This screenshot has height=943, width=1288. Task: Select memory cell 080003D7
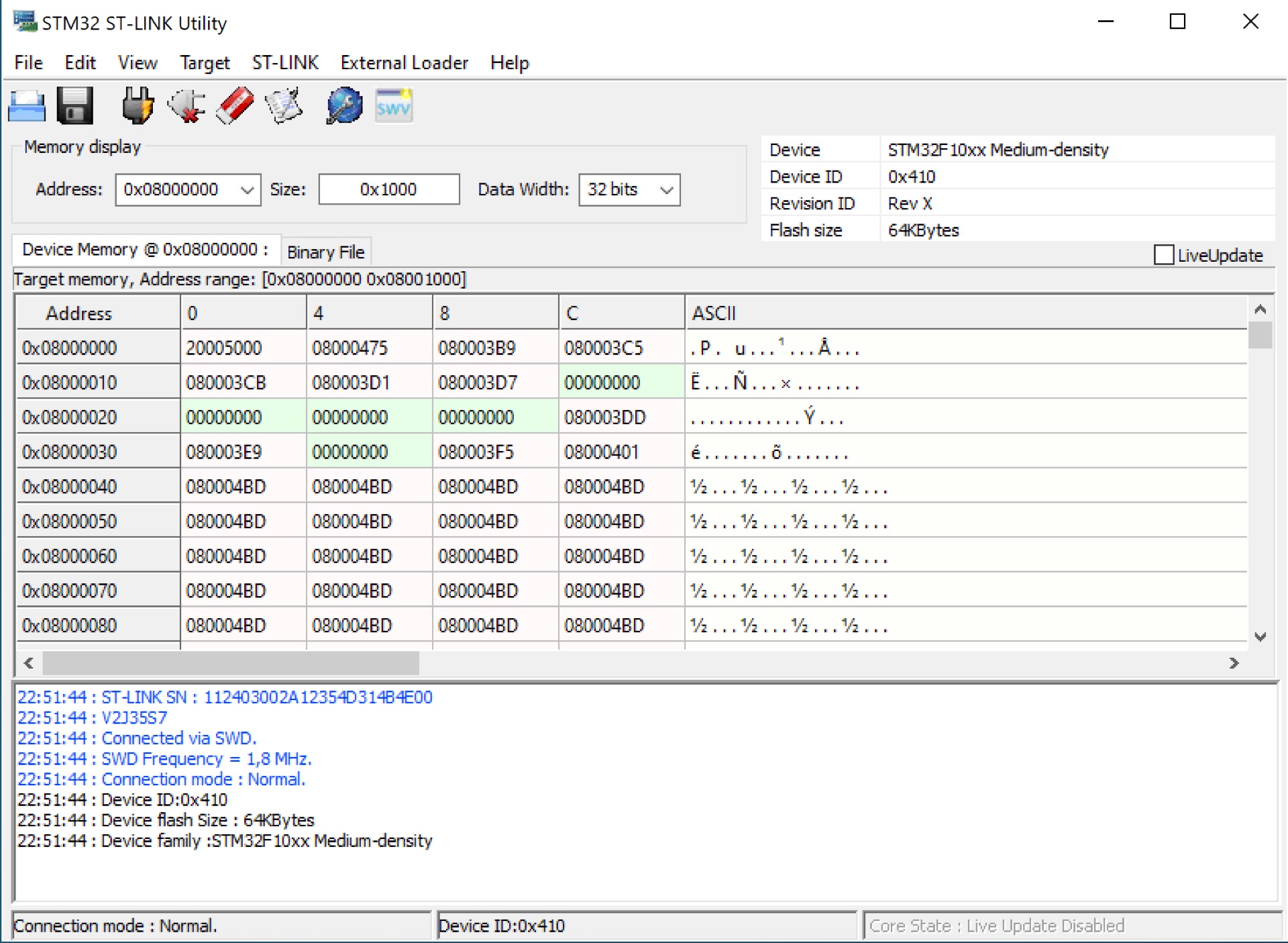(x=496, y=383)
